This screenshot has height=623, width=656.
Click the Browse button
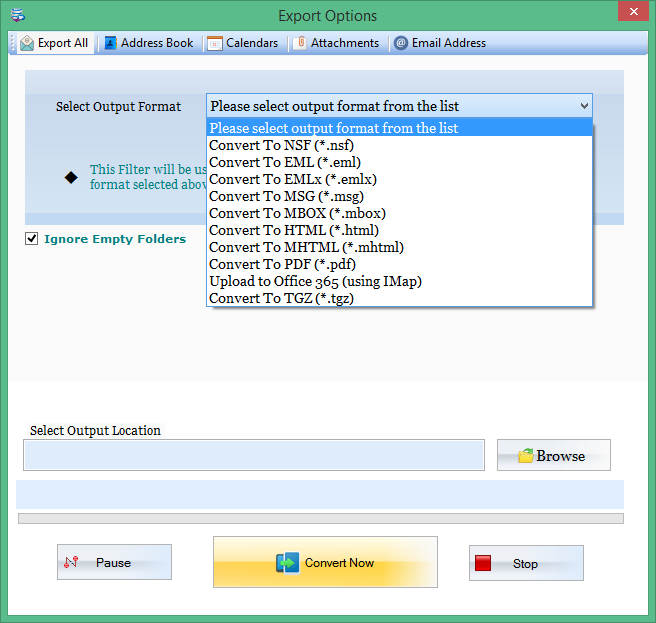554,455
